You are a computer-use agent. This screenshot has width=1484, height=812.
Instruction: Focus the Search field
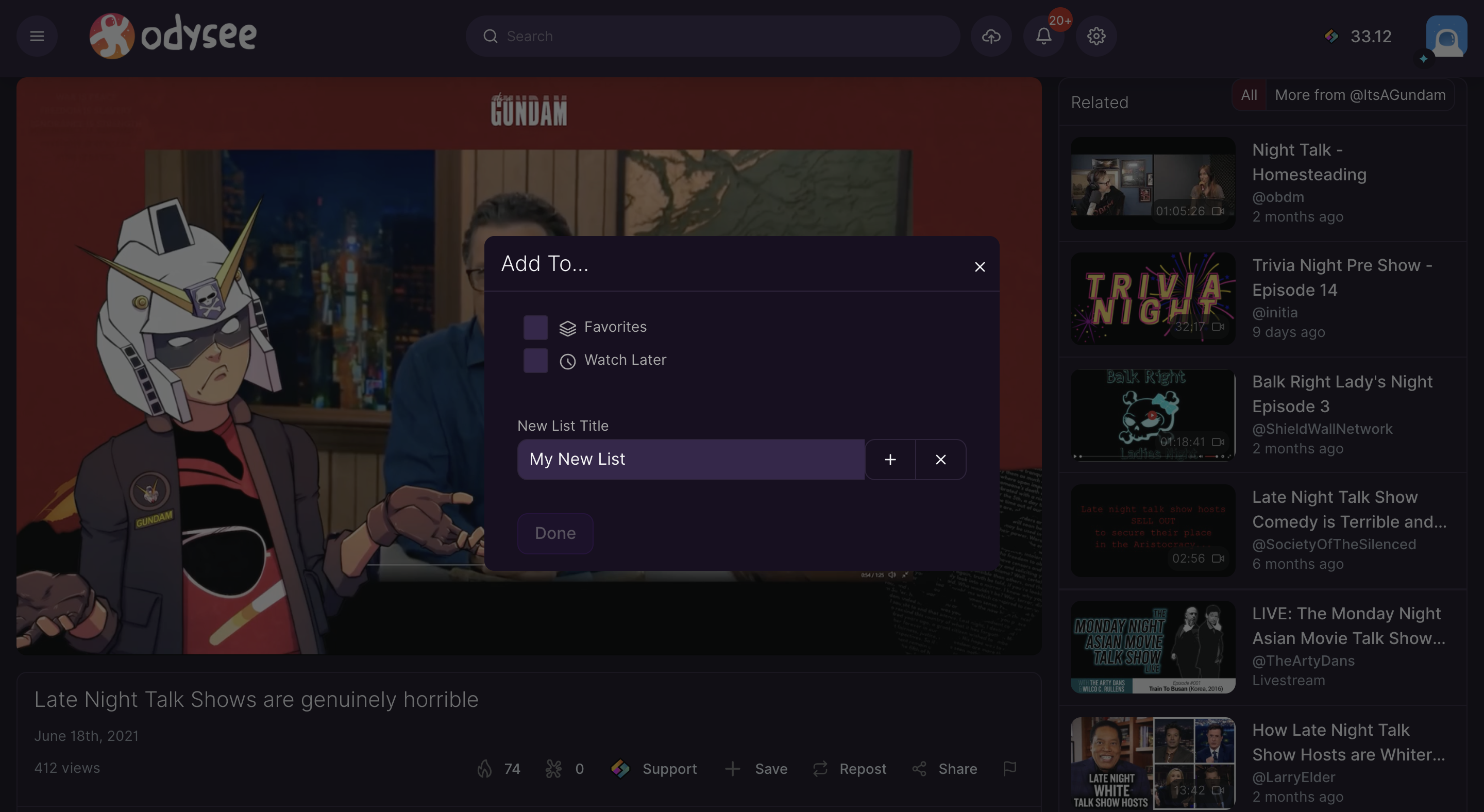pos(713,36)
